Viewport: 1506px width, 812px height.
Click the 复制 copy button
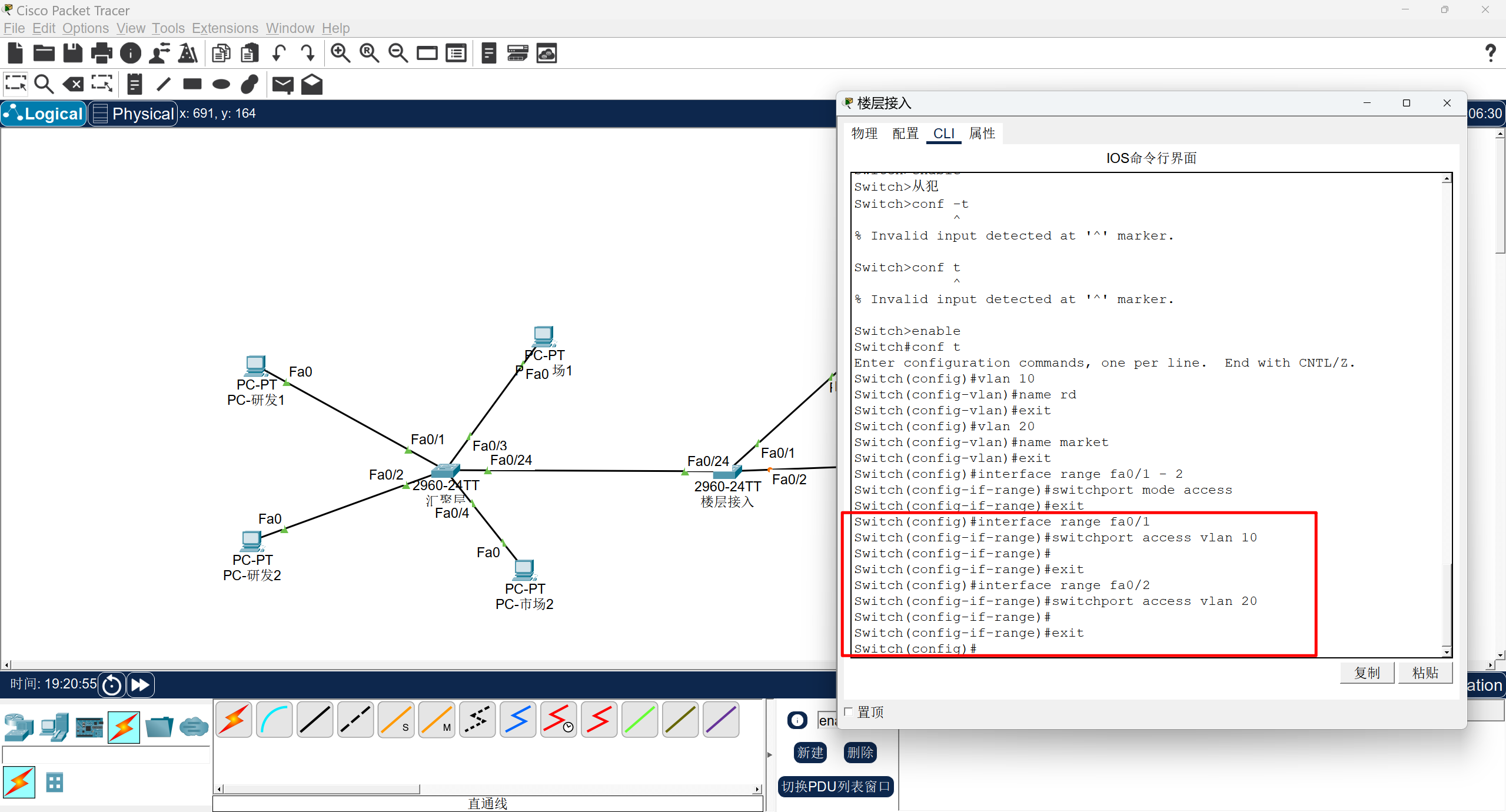1367,673
